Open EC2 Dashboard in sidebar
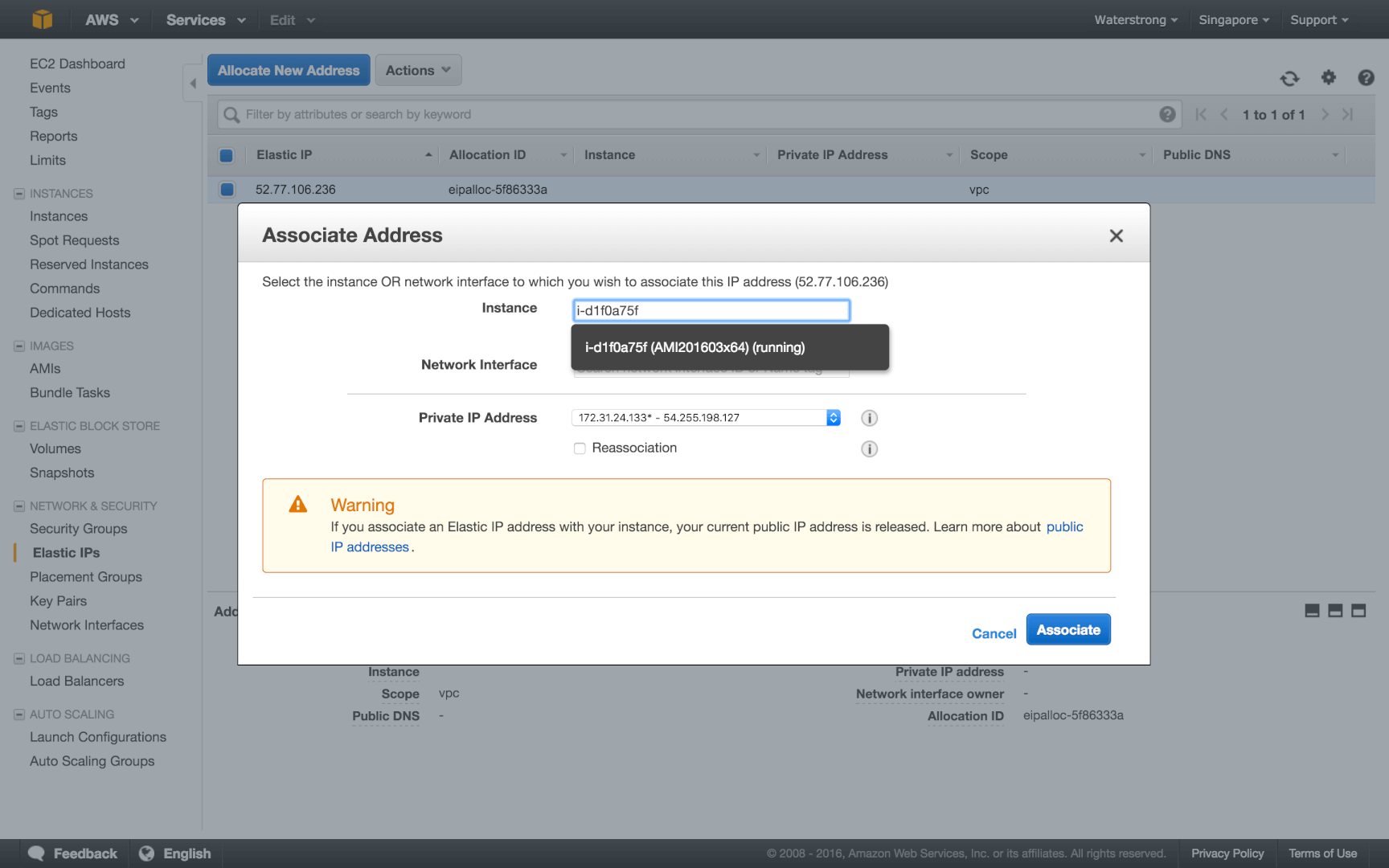The width and height of the screenshot is (1389, 868). tap(77, 63)
